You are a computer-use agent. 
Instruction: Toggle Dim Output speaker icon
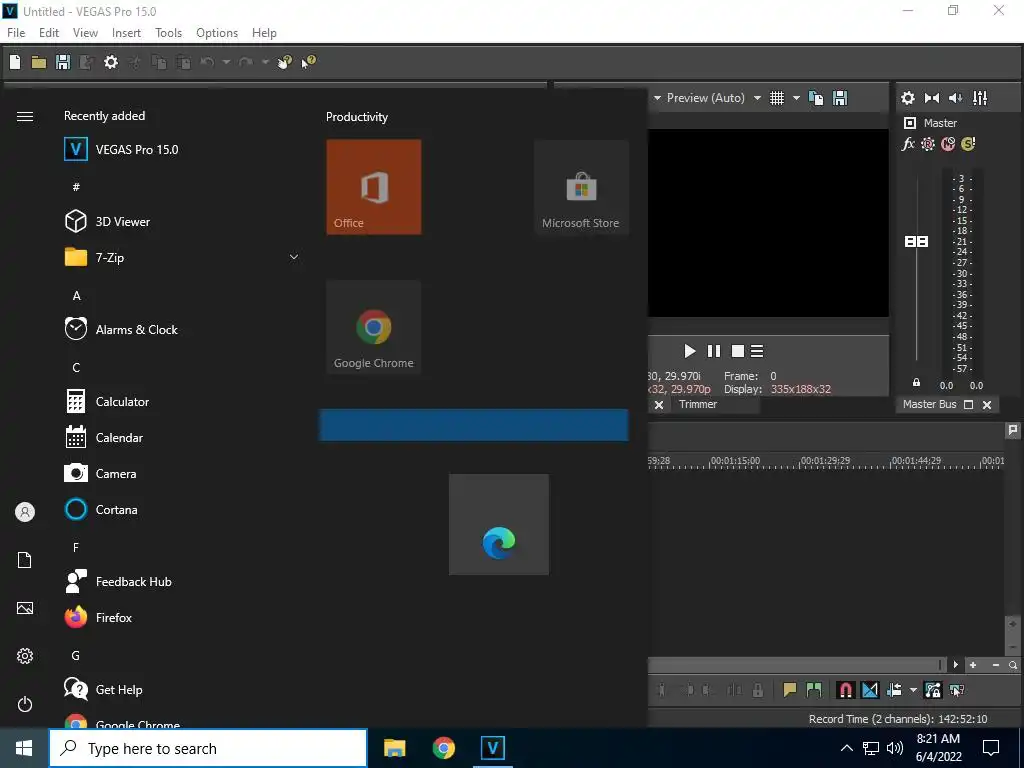tap(955, 98)
